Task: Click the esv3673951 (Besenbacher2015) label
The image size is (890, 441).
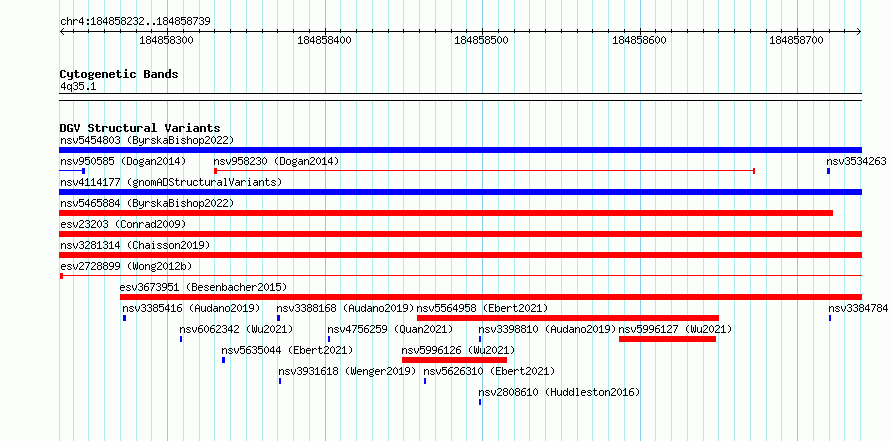Action: tap(203, 287)
